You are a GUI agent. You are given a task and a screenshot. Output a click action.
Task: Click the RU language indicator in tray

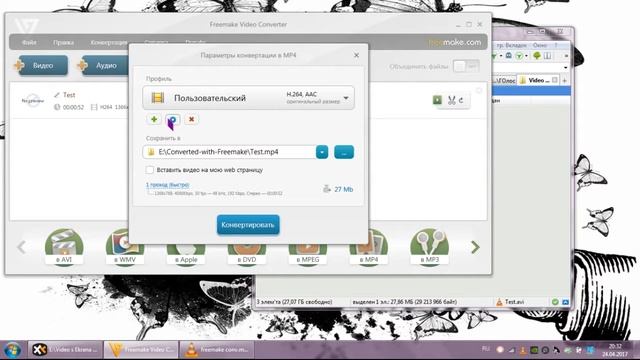pos(486,349)
